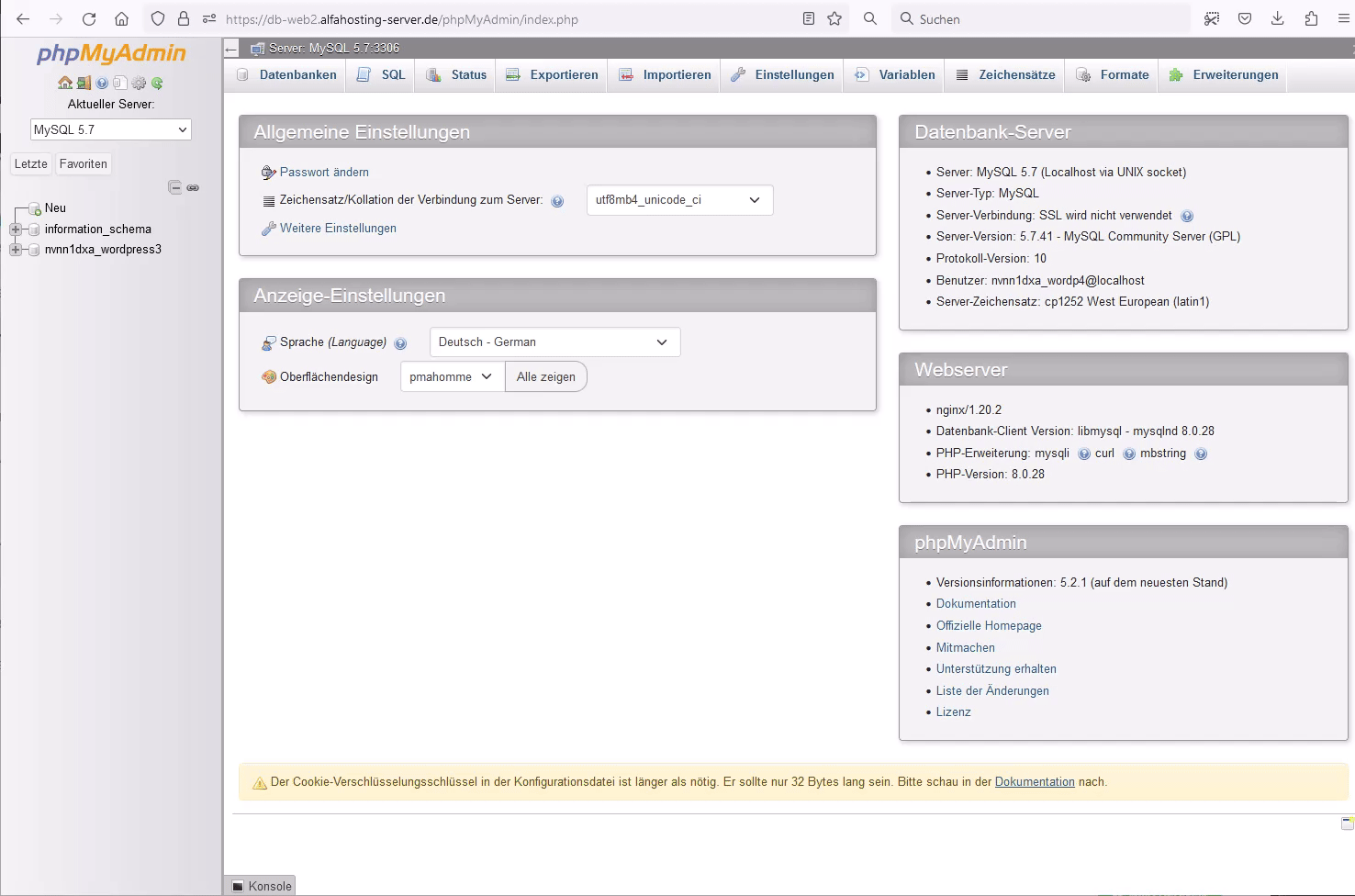Open the Erweiterungen tab
Viewport: 1355px width, 896px height.
(1223, 75)
